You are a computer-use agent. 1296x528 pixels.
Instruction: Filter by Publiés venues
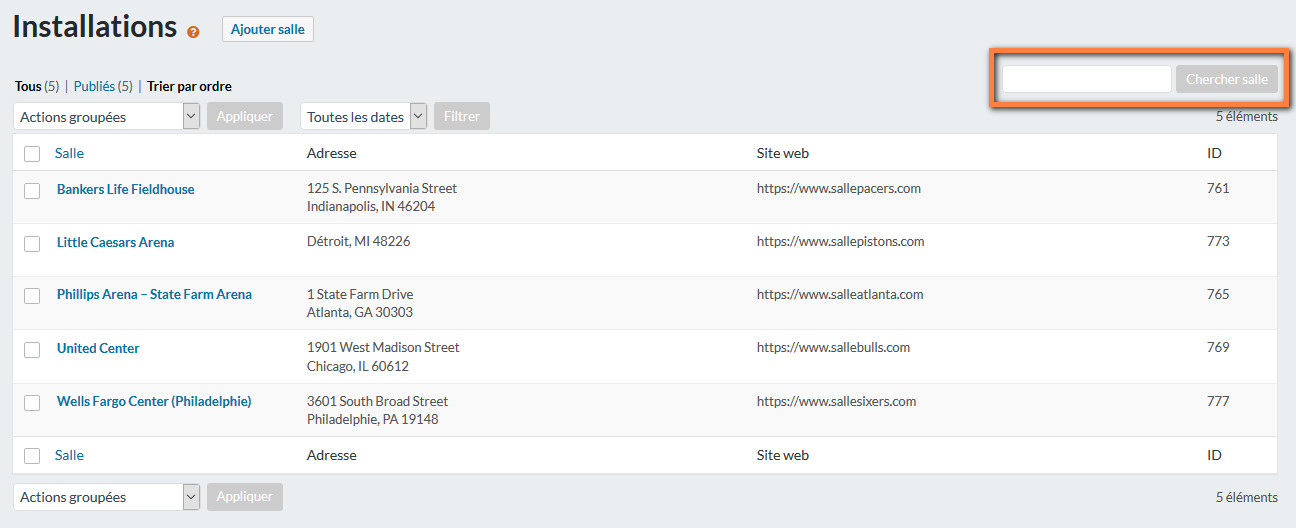(x=94, y=87)
